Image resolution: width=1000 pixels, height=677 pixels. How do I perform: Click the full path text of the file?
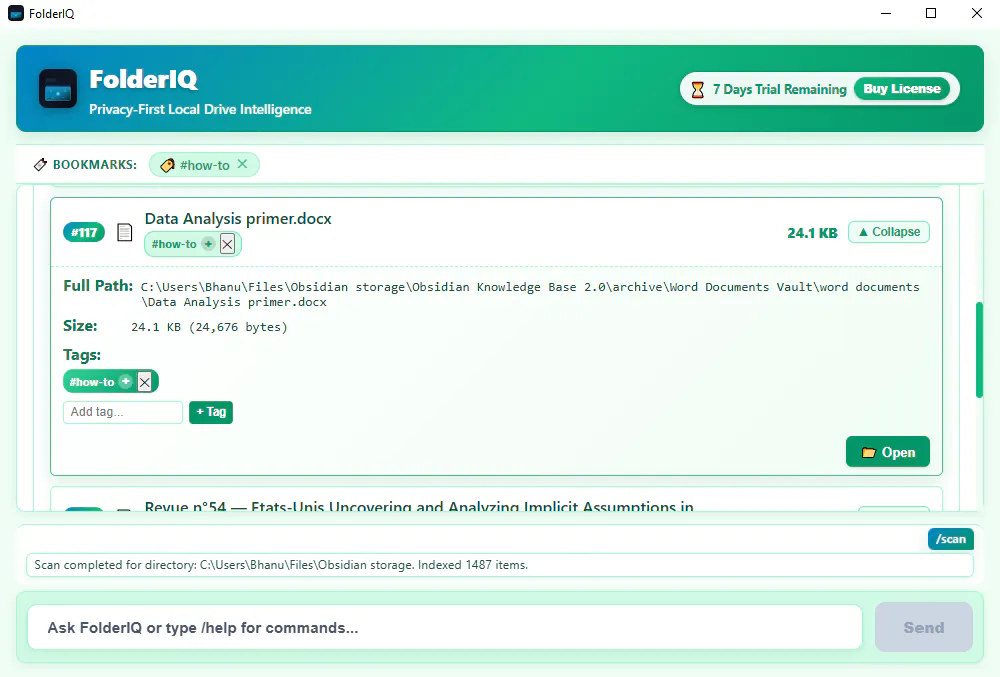pos(530,295)
